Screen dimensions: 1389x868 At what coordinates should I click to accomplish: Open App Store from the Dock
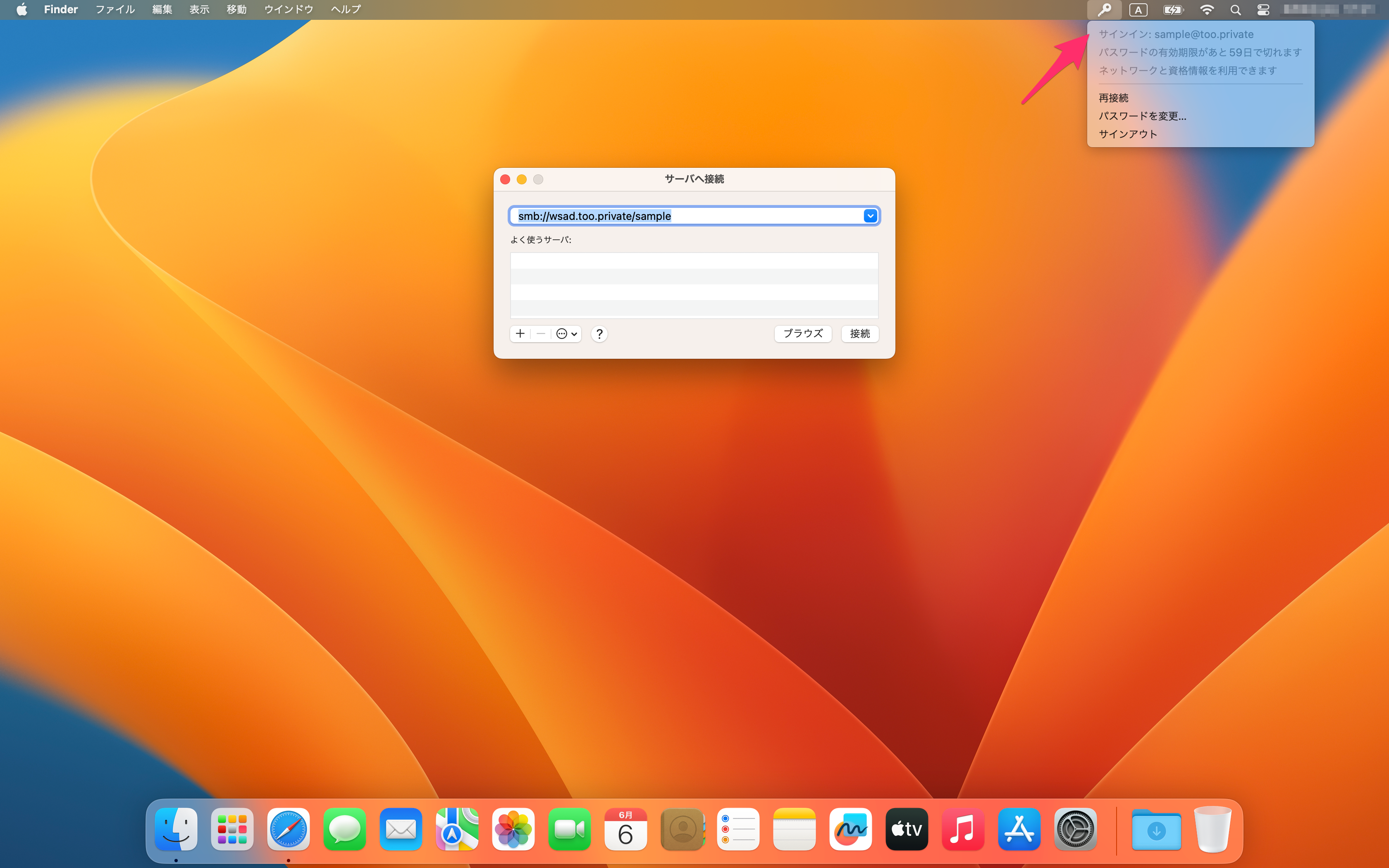(1020, 829)
